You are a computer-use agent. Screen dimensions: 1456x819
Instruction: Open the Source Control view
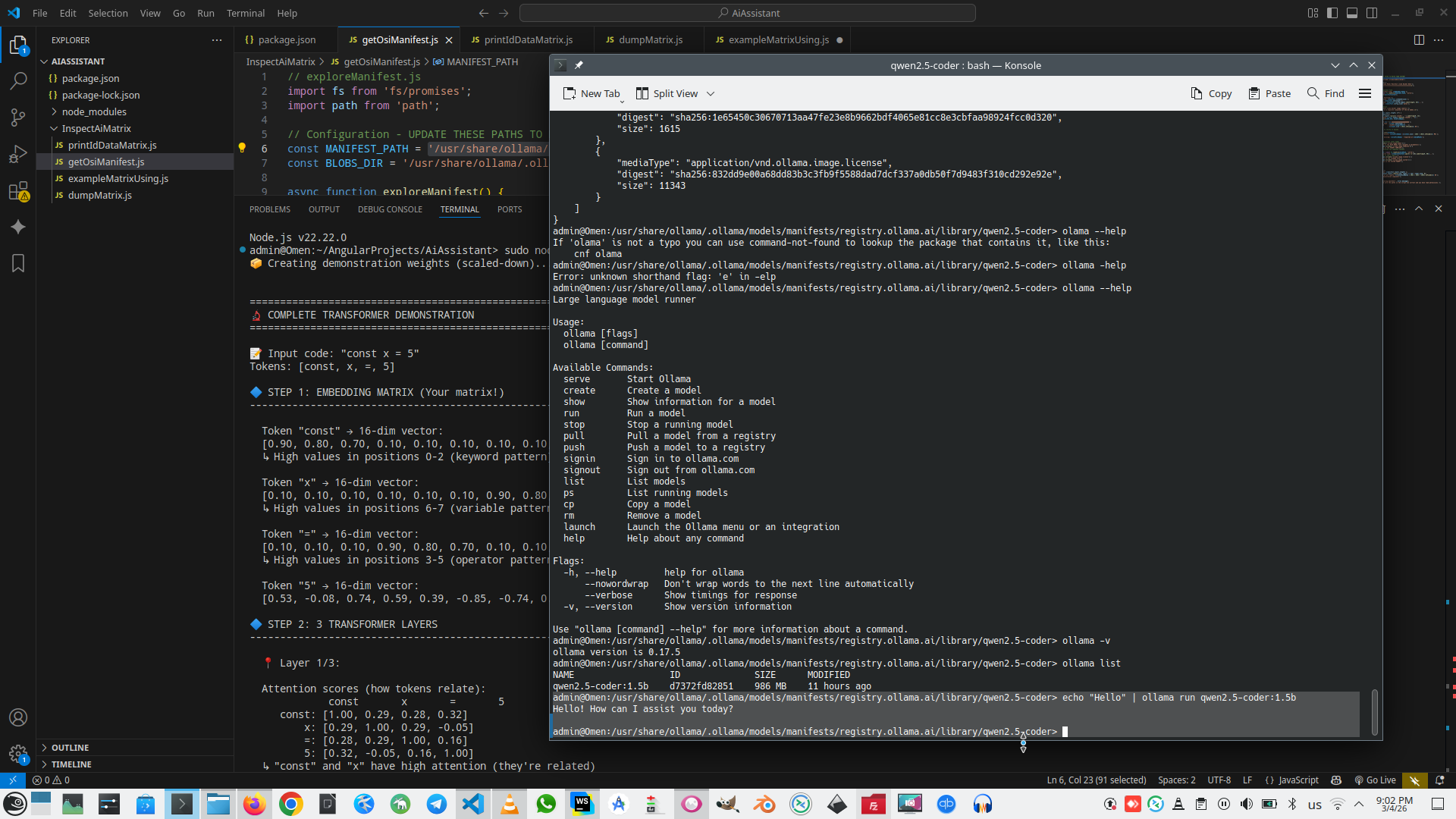(x=18, y=117)
